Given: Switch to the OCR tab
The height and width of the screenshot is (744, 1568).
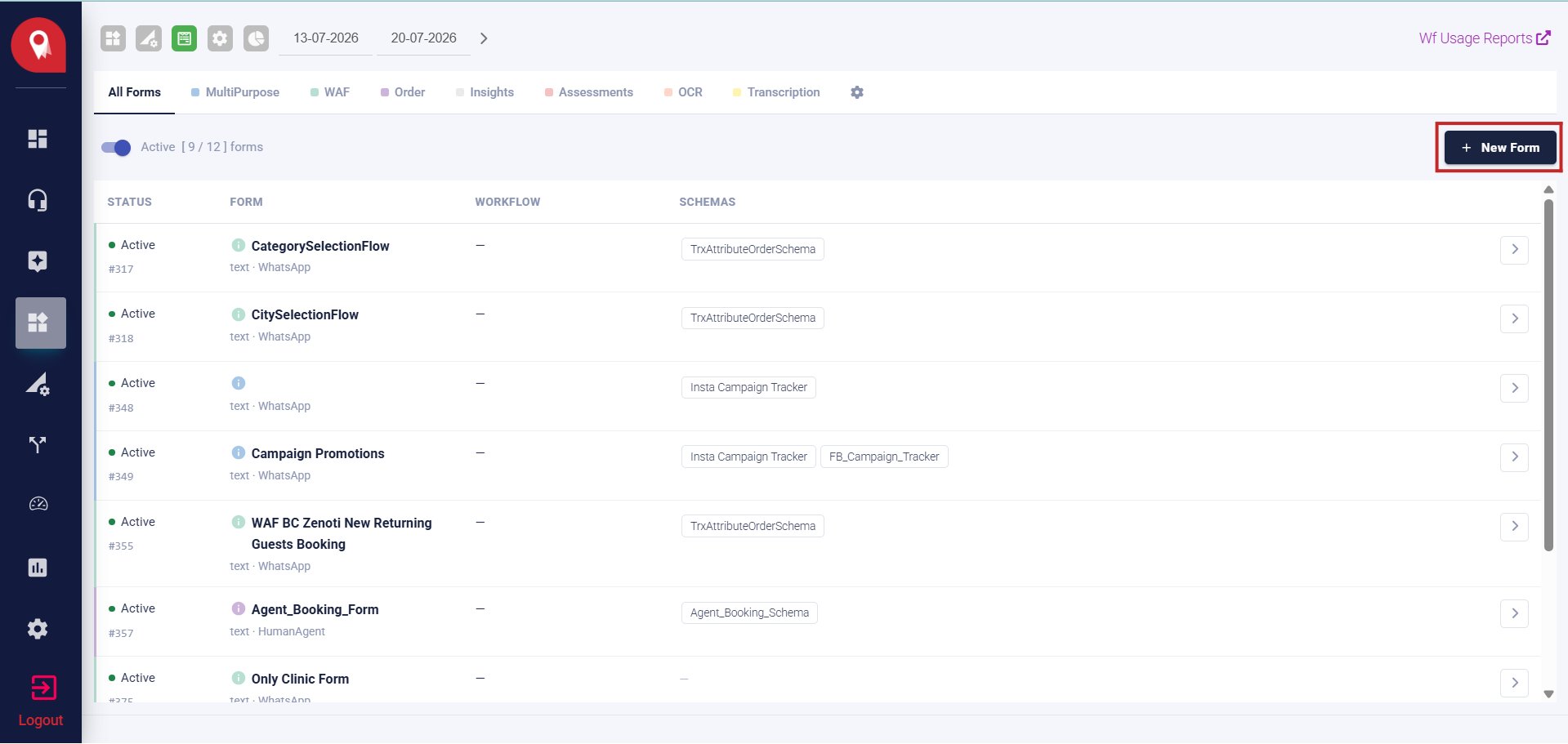Looking at the screenshot, I should (x=683, y=92).
